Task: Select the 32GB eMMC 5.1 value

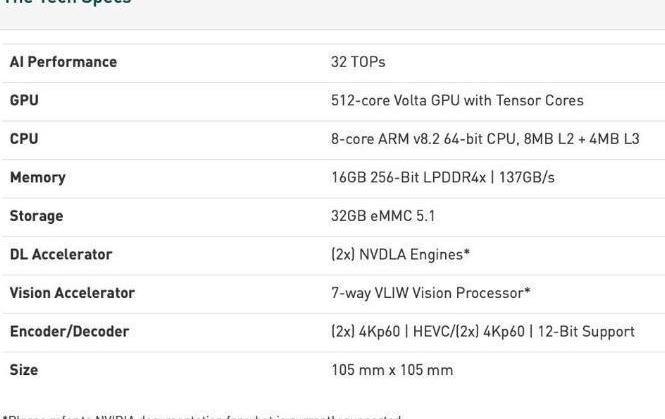Action: tap(383, 216)
